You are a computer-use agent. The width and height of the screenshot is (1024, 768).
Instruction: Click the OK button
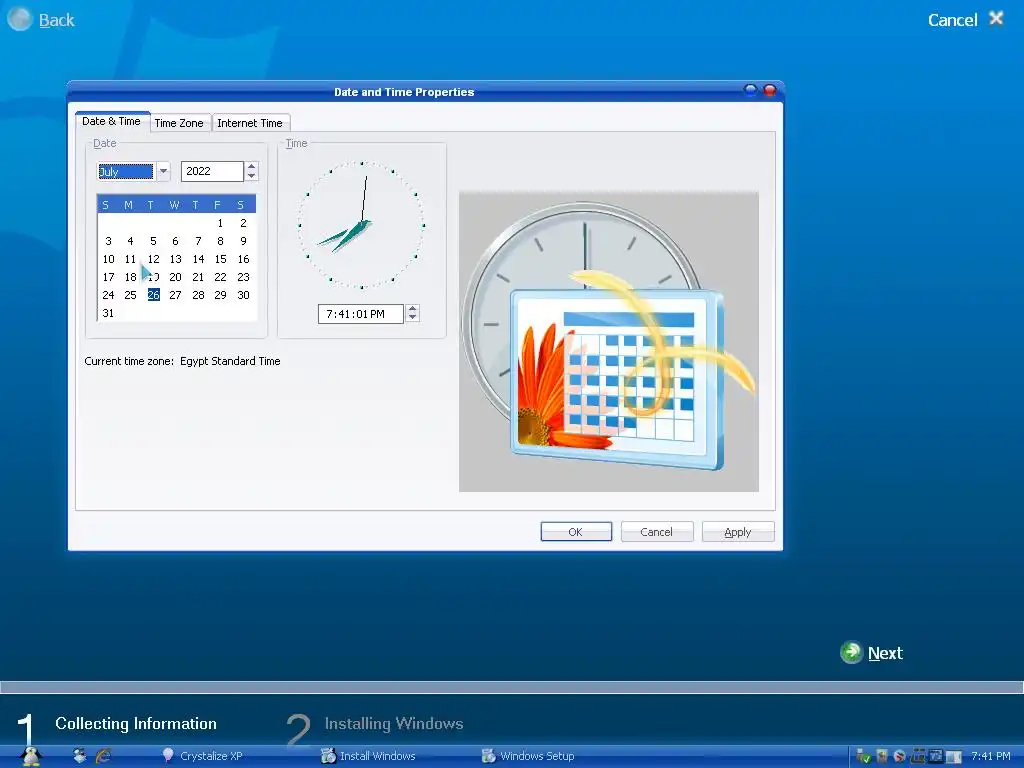click(576, 532)
